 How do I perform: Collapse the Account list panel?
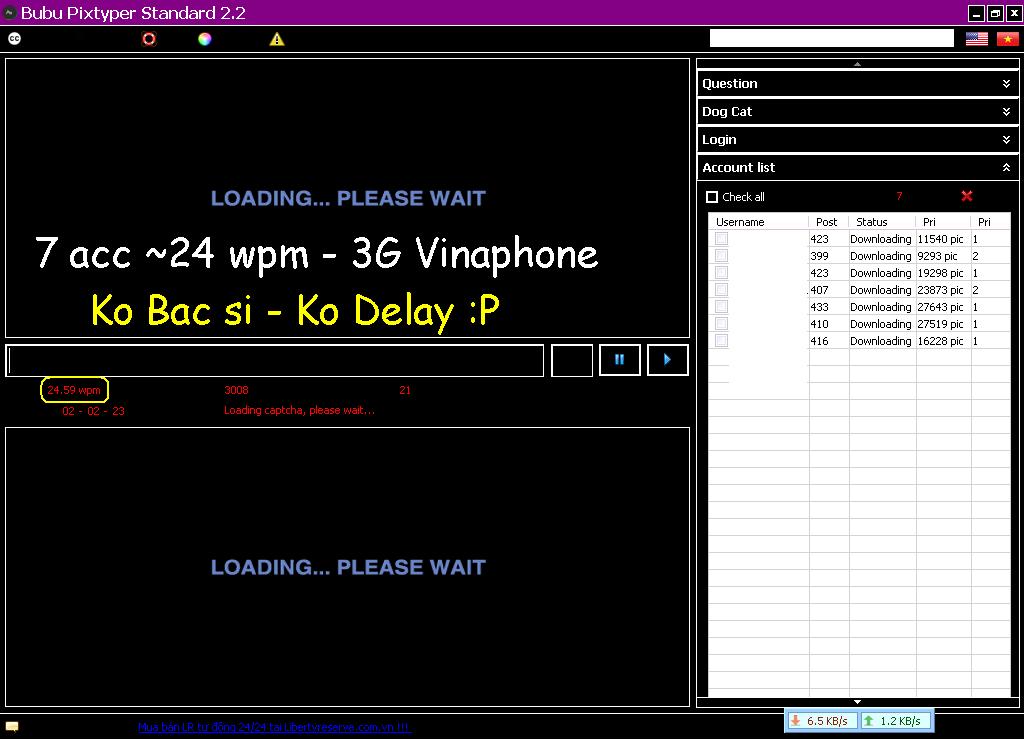click(858, 168)
